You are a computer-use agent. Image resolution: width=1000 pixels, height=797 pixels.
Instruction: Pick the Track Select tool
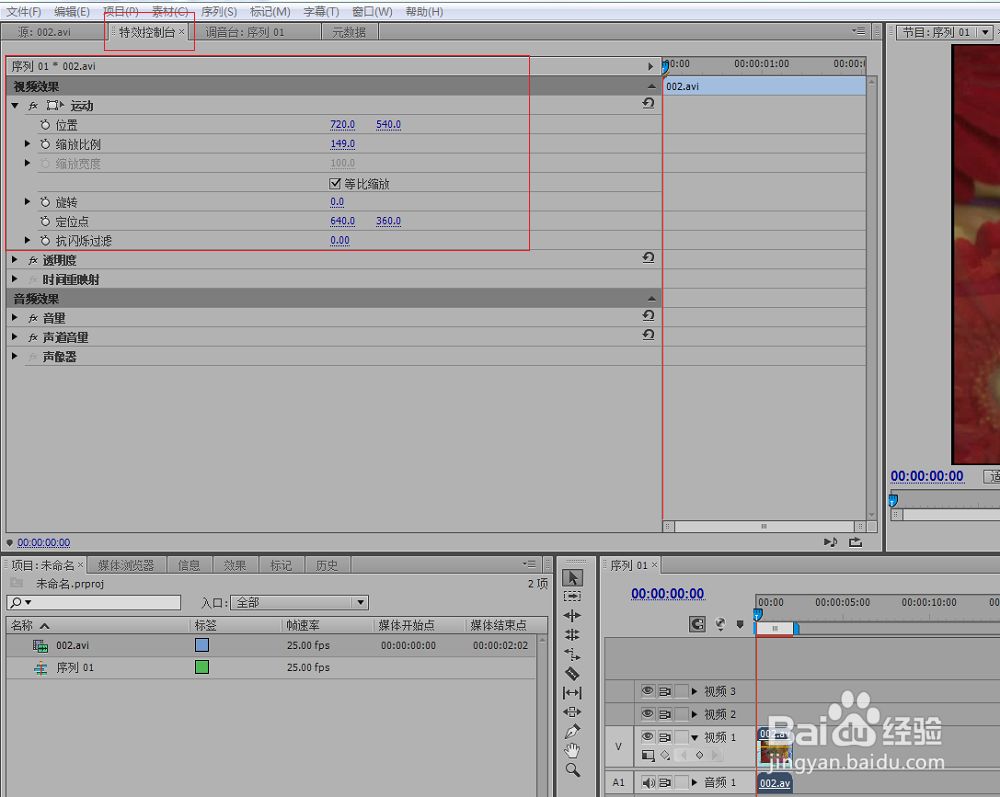pos(572,597)
